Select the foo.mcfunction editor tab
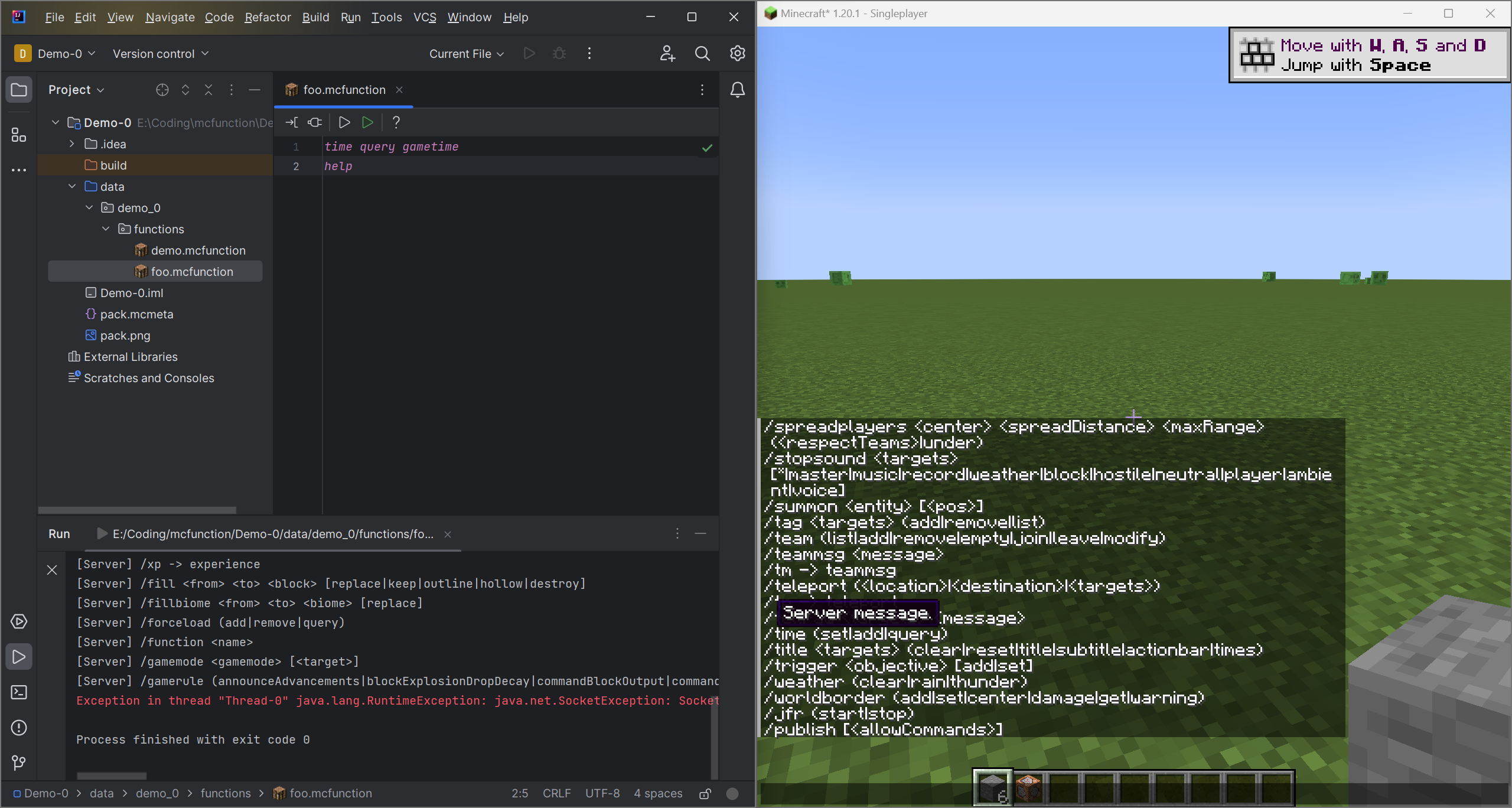The width and height of the screenshot is (1512, 808). click(343, 89)
